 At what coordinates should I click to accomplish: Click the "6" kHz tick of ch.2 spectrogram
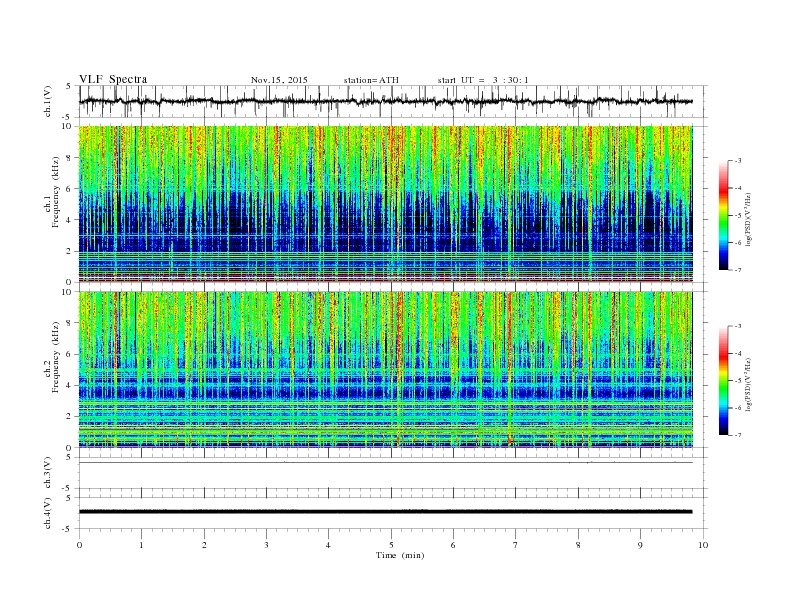pyautogui.click(x=69, y=354)
